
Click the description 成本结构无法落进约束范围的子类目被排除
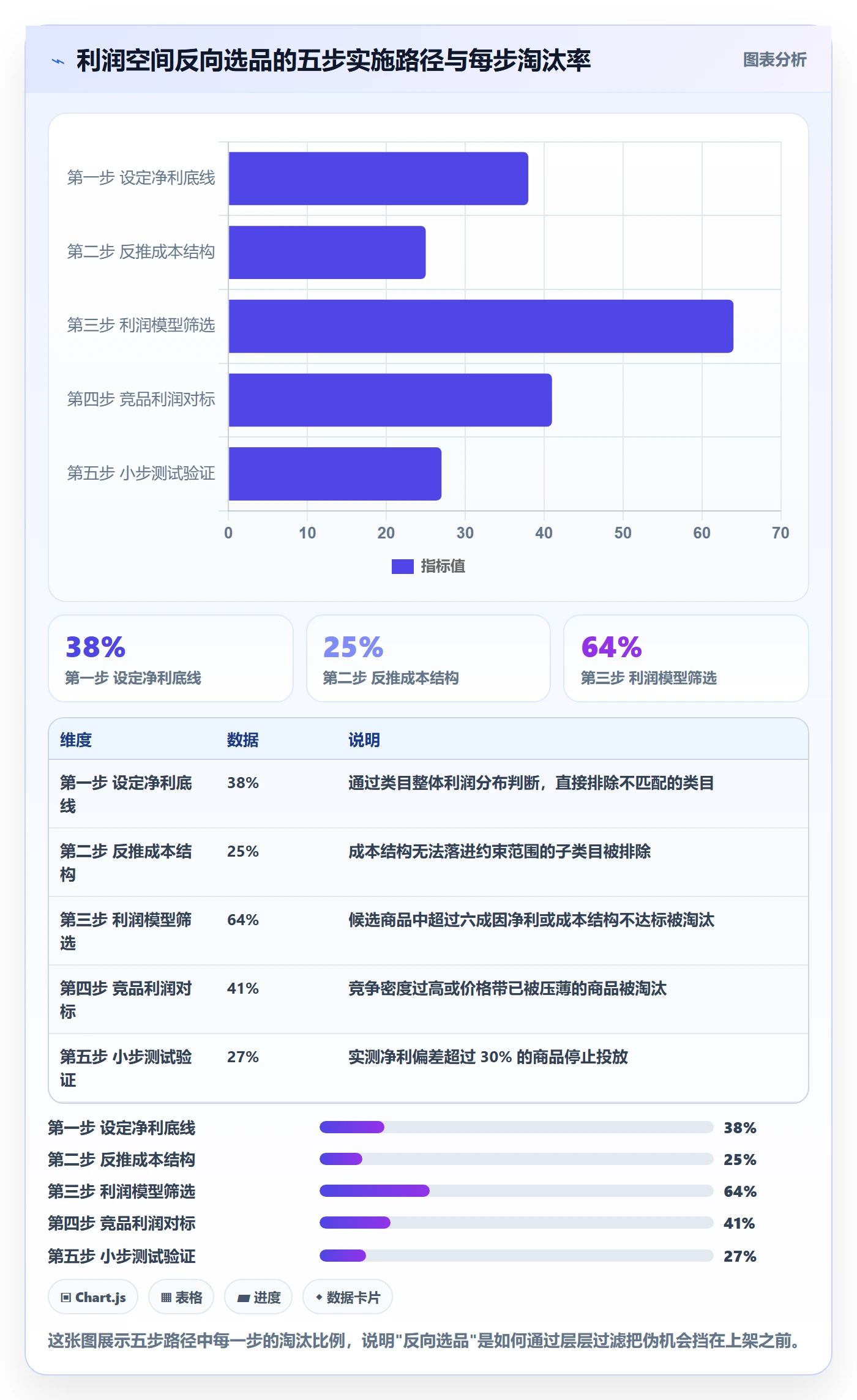[500, 851]
